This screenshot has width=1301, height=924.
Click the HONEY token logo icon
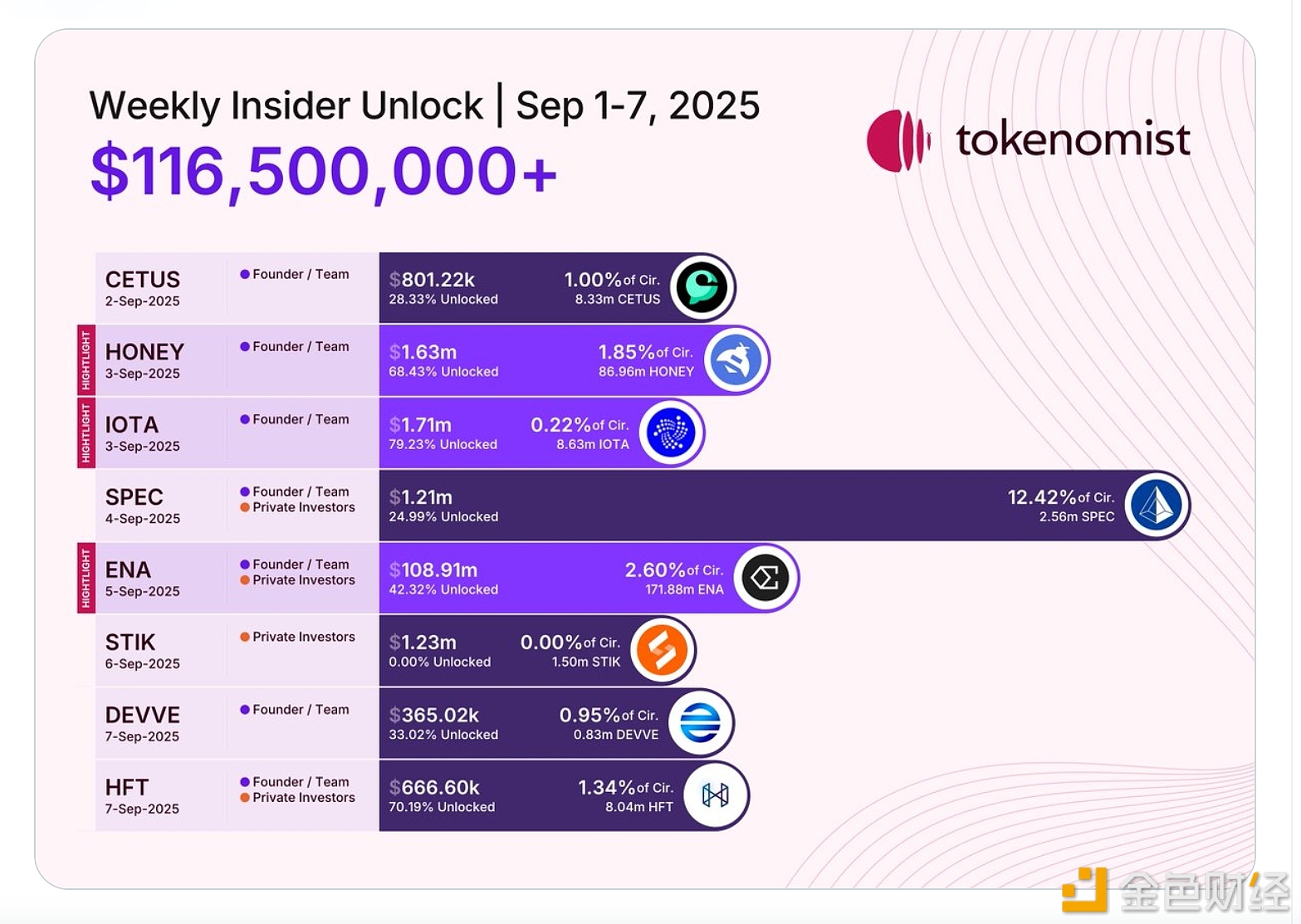coord(736,360)
